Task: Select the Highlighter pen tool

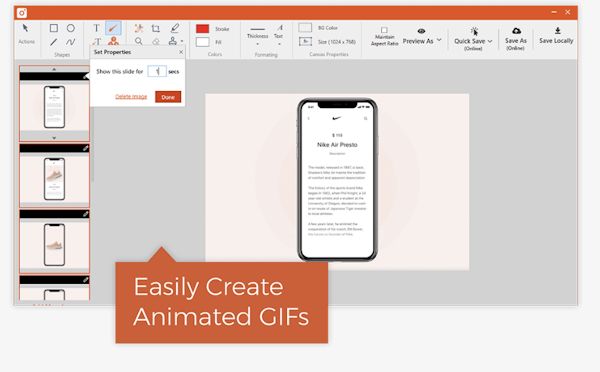Action: pos(175,28)
